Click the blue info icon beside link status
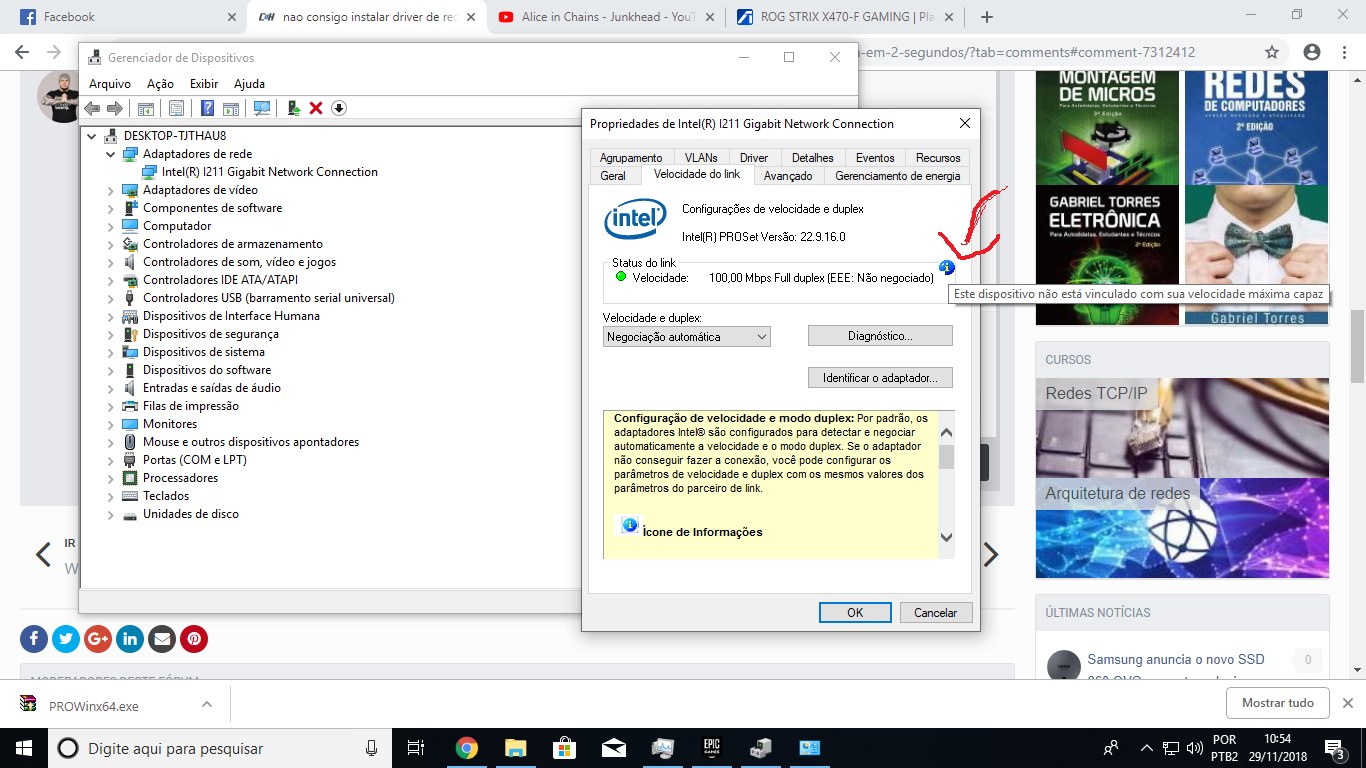Screen dimensions: 1366x768 [x=947, y=267]
